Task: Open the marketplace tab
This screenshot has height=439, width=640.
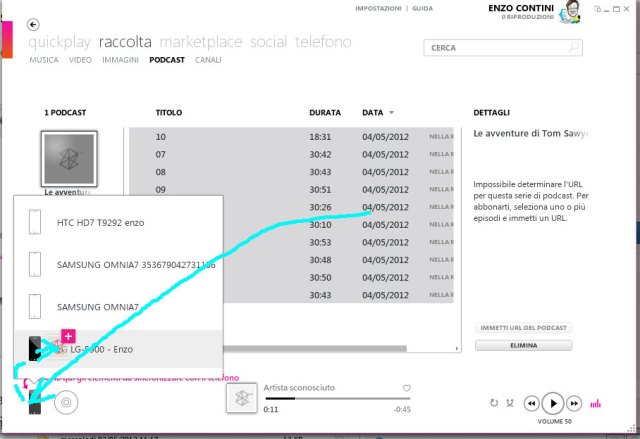Action: 201,42
